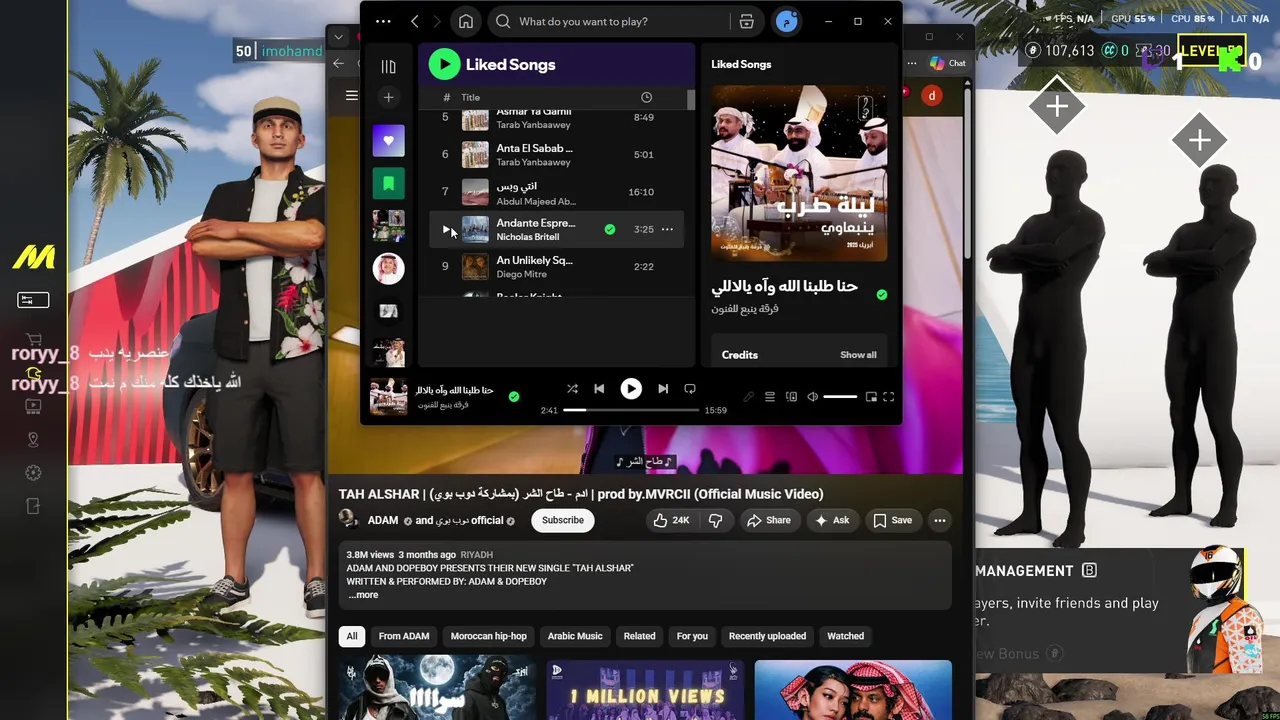
Task: Select the Moroccan hip-hop chip
Action: [x=489, y=636]
